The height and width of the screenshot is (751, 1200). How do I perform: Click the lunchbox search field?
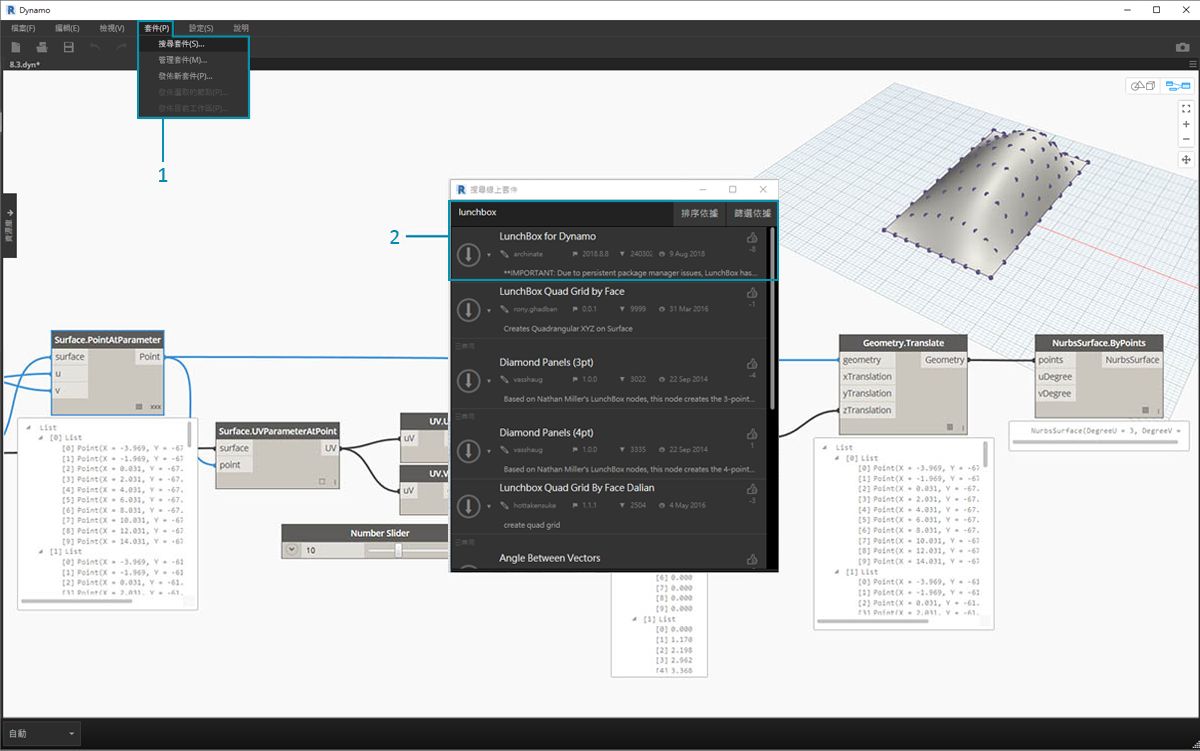click(x=562, y=213)
